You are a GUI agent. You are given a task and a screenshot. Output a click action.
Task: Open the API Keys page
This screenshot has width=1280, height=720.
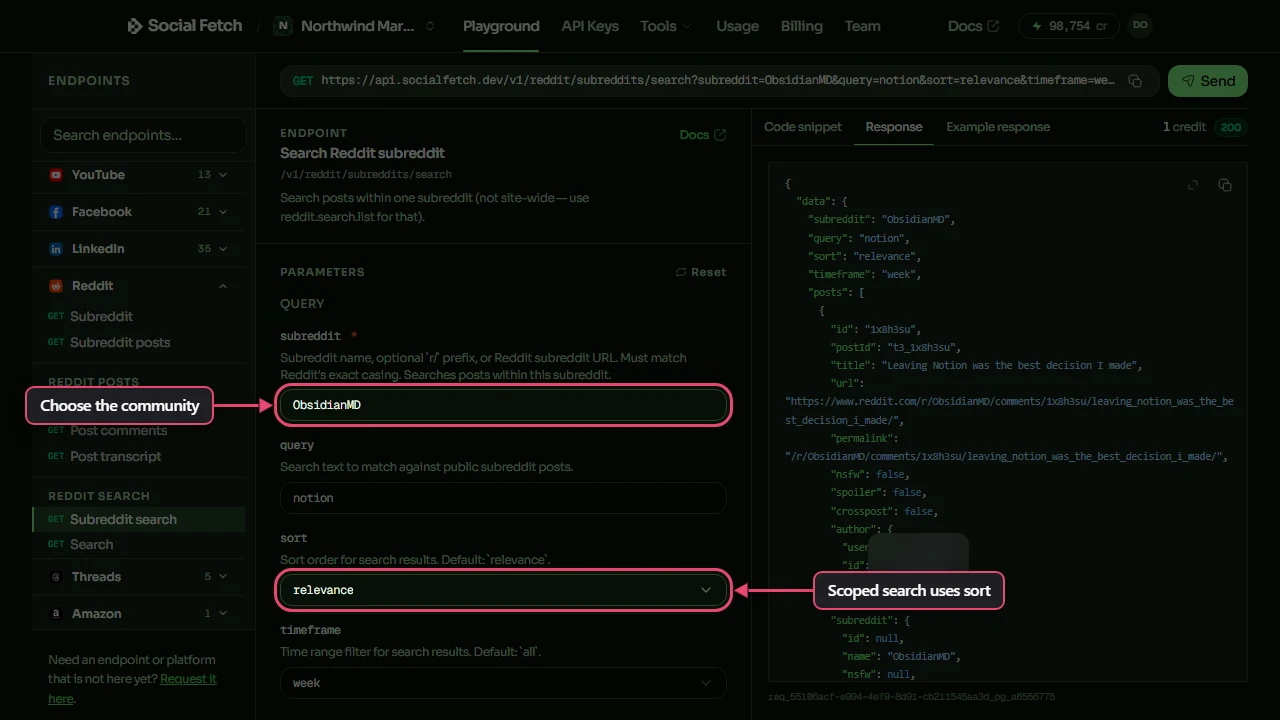(590, 26)
